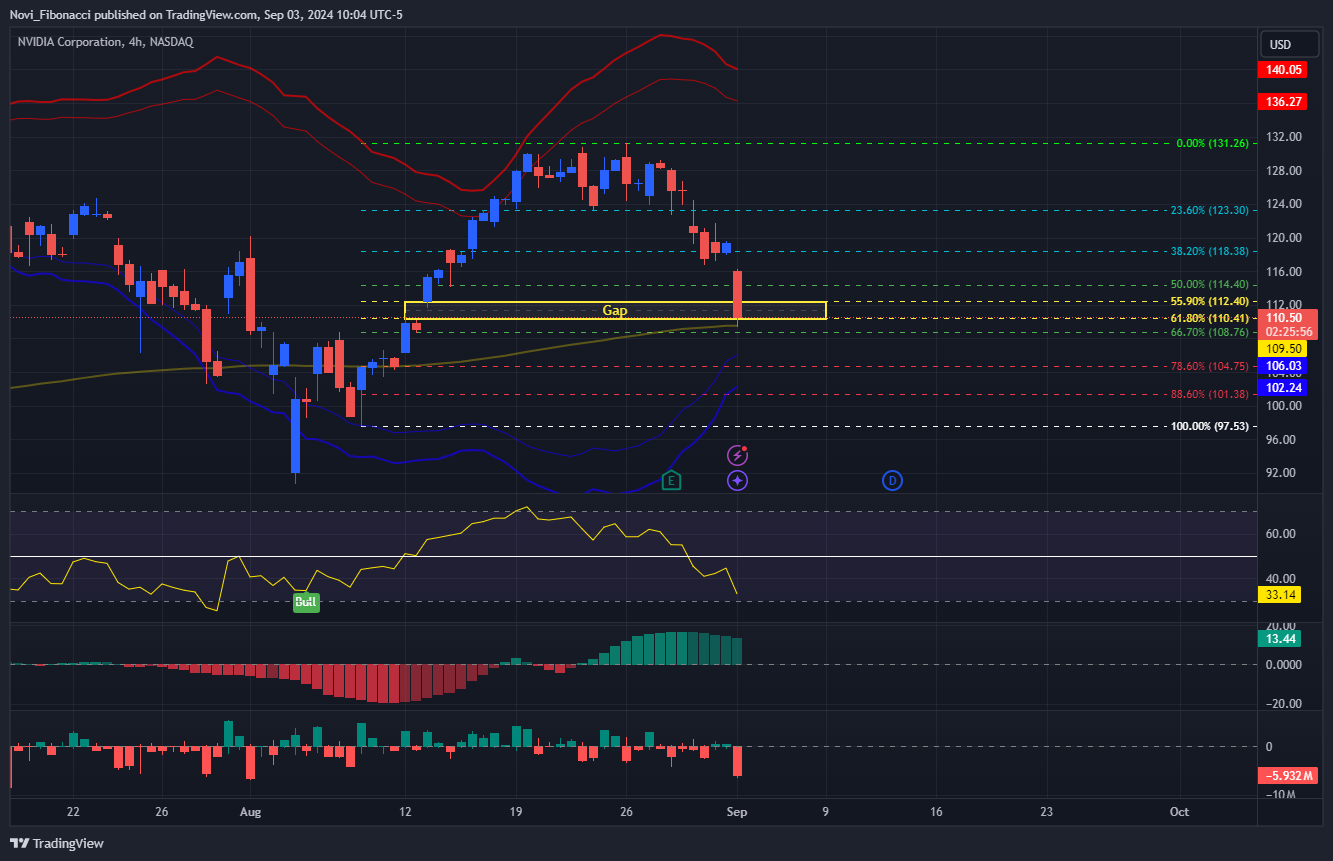Viewport: 1333px width, 861px height.
Task: Click the 38.20% (118.38) Fibonacci label
Action: click(x=1209, y=251)
